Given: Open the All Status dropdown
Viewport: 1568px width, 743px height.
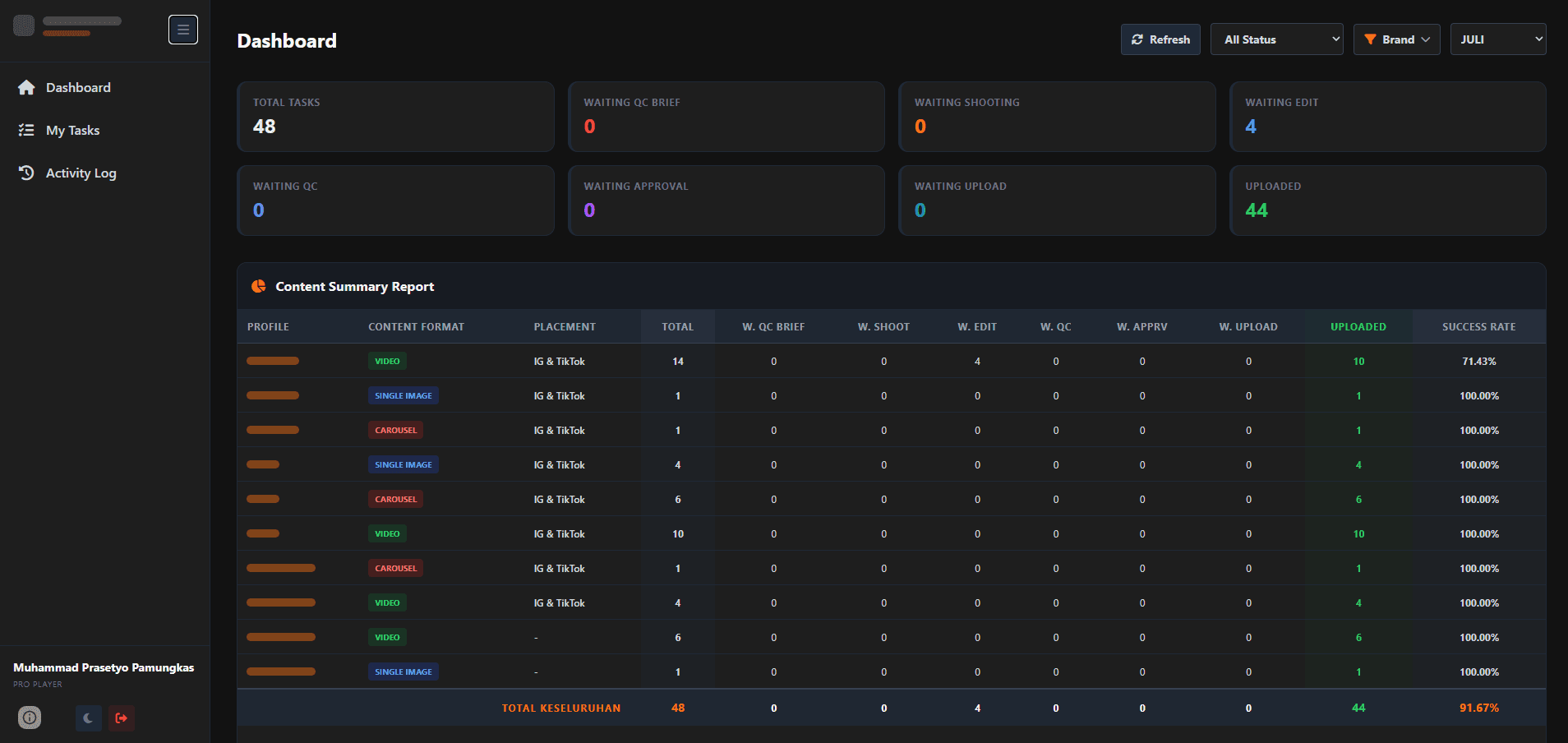Looking at the screenshot, I should (x=1276, y=39).
